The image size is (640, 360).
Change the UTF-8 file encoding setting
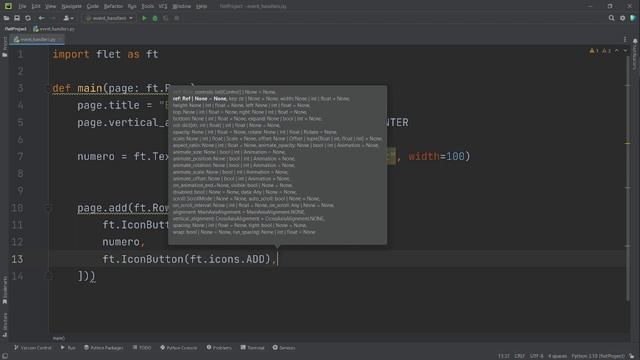536,356
